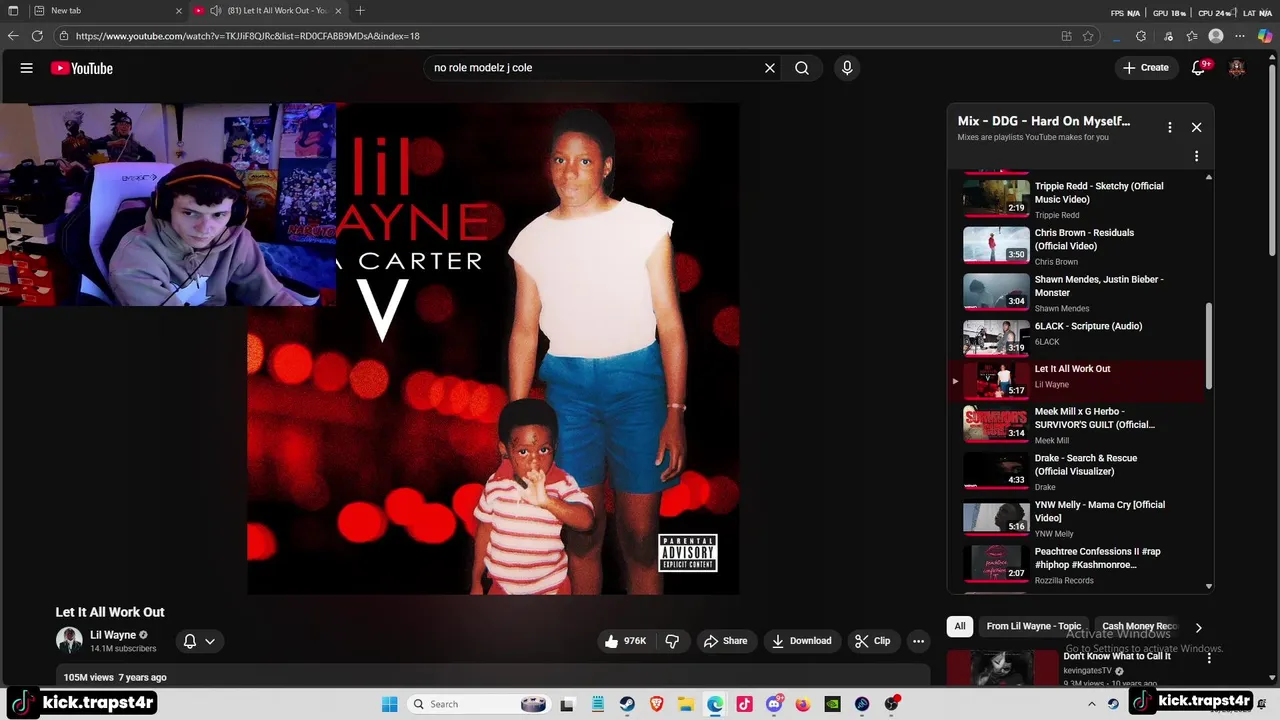The image size is (1280, 720).
Task: Go back in the browser
Action: (x=13, y=36)
